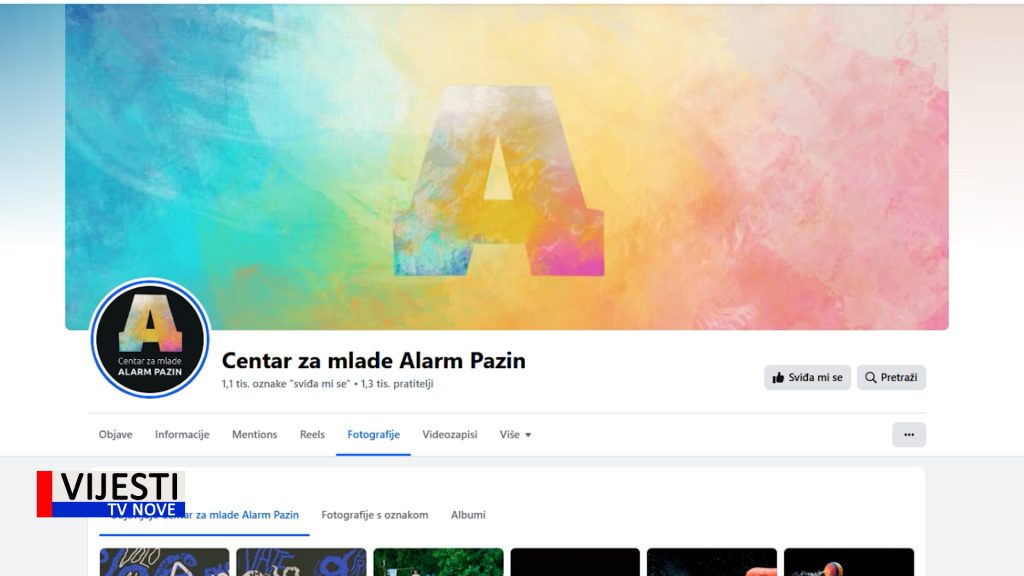1024x576 pixels.
Task: Open the Videozapisi tab
Action: pyautogui.click(x=450, y=434)
